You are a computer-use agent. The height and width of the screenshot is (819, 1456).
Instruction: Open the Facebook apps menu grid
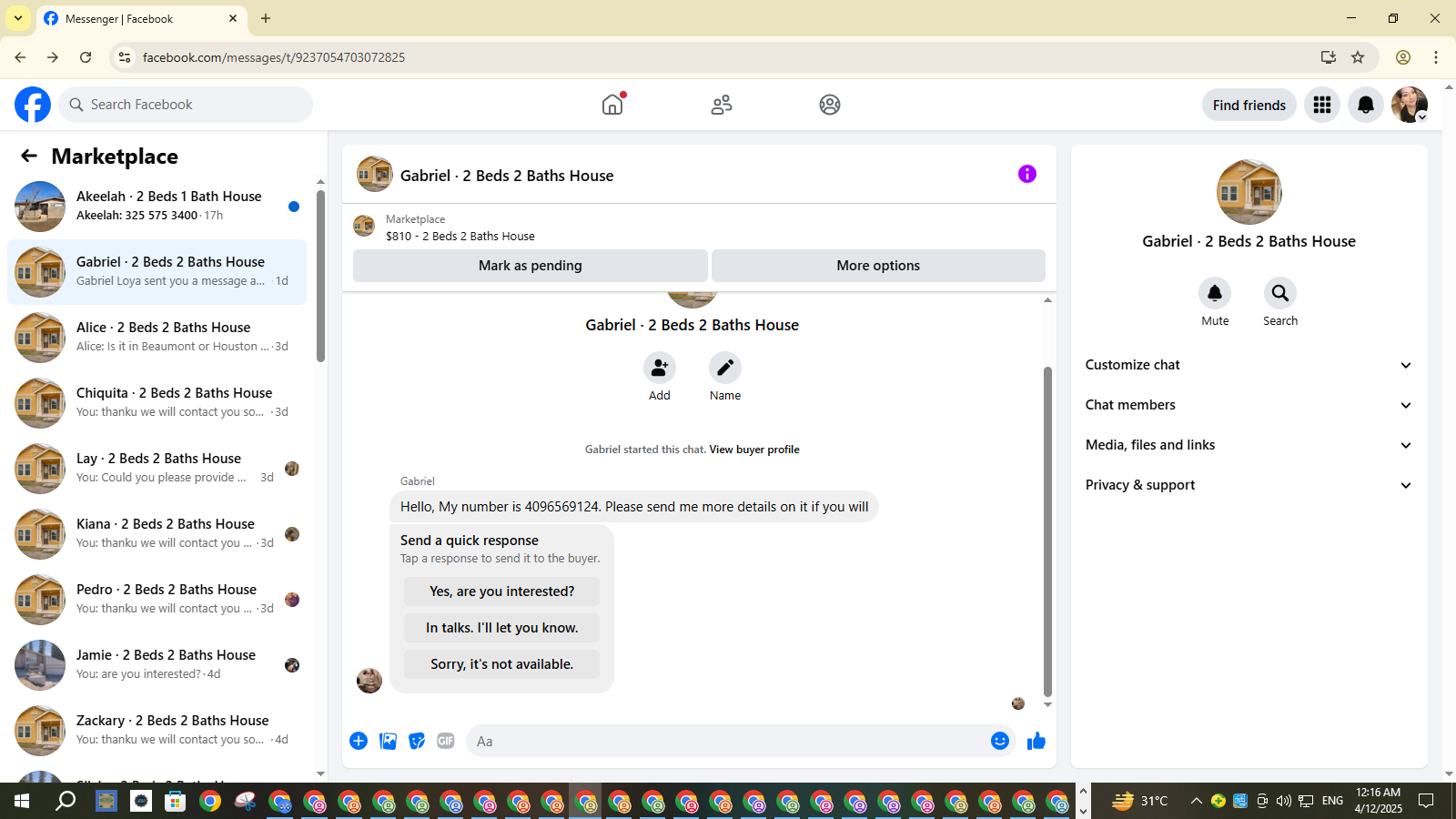click(x=1322, y=105)
